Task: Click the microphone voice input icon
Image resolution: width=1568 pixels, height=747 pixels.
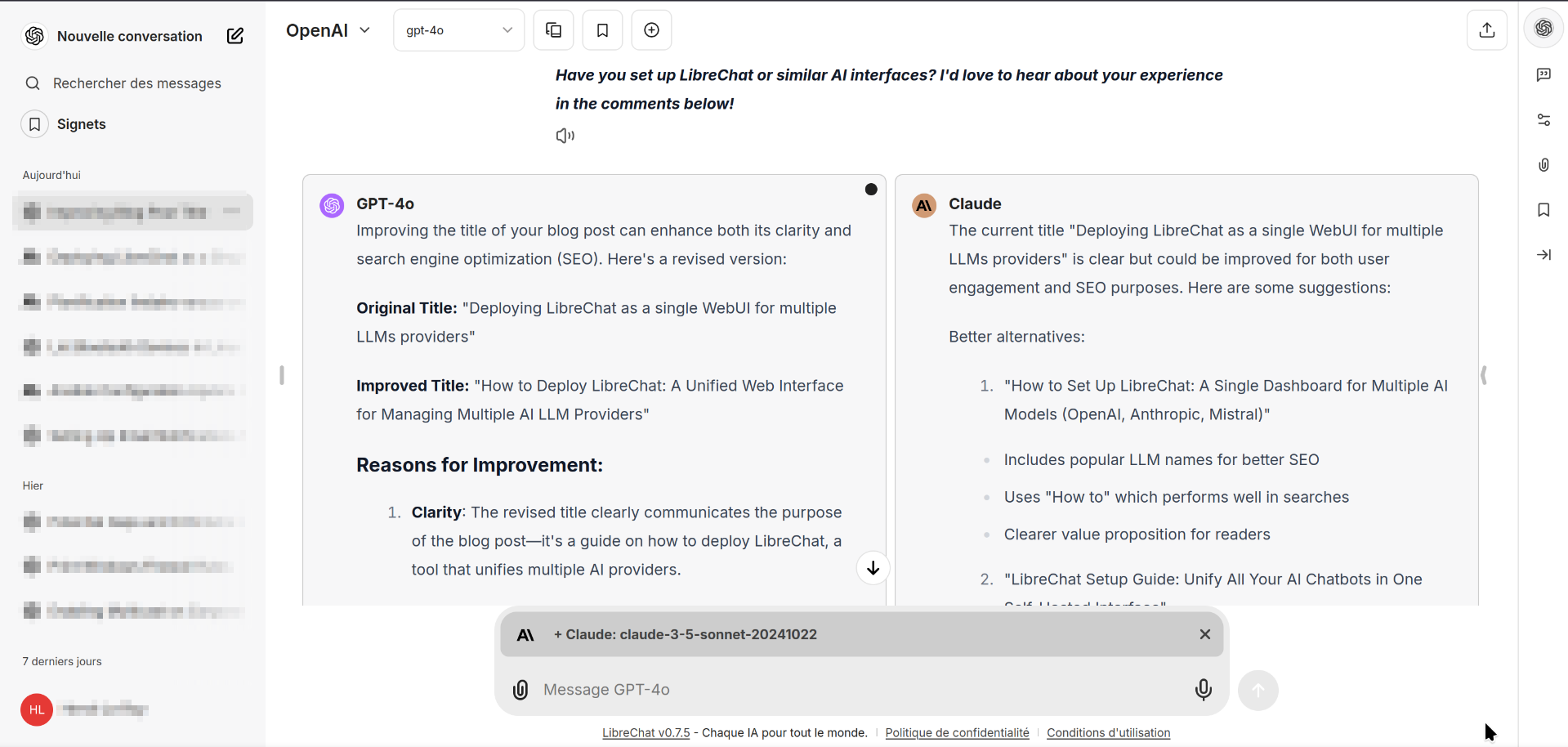Action: pos(1204,690)
